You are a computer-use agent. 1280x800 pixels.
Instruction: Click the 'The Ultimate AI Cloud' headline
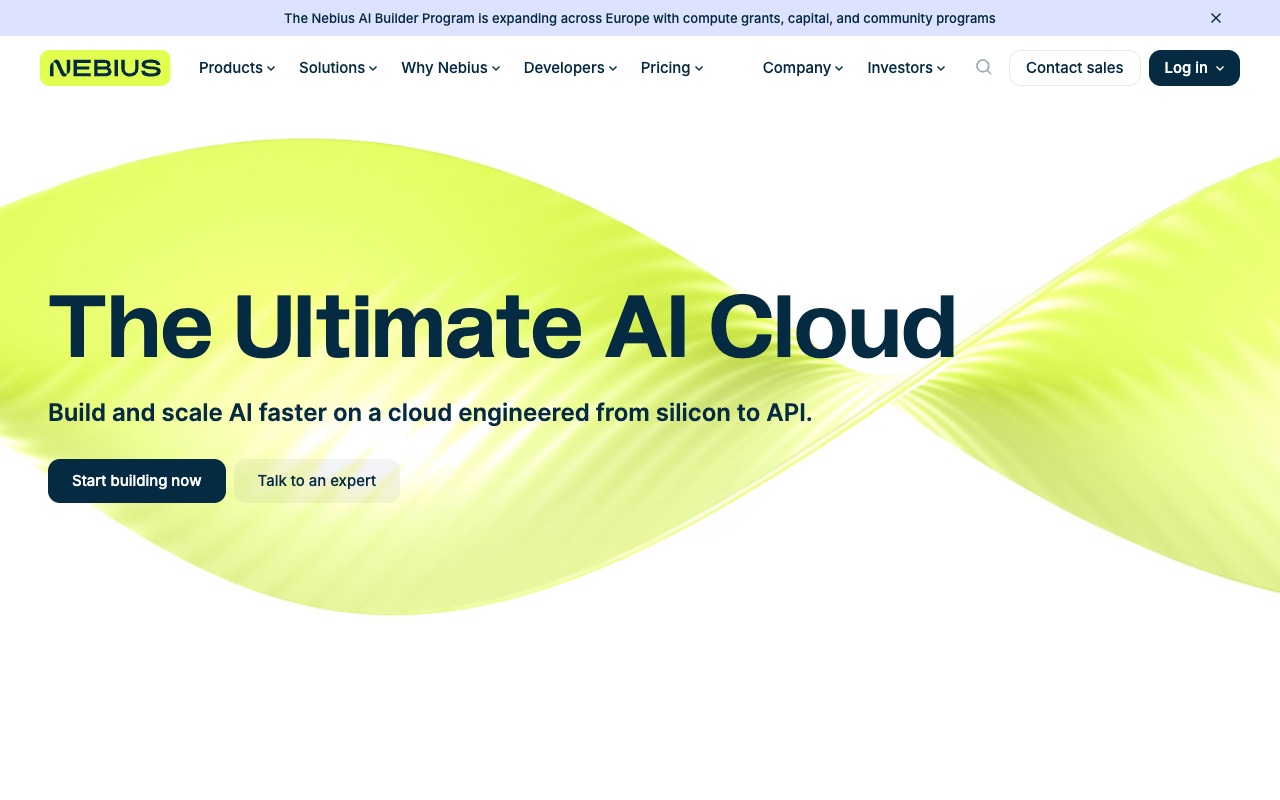[502, 327]
